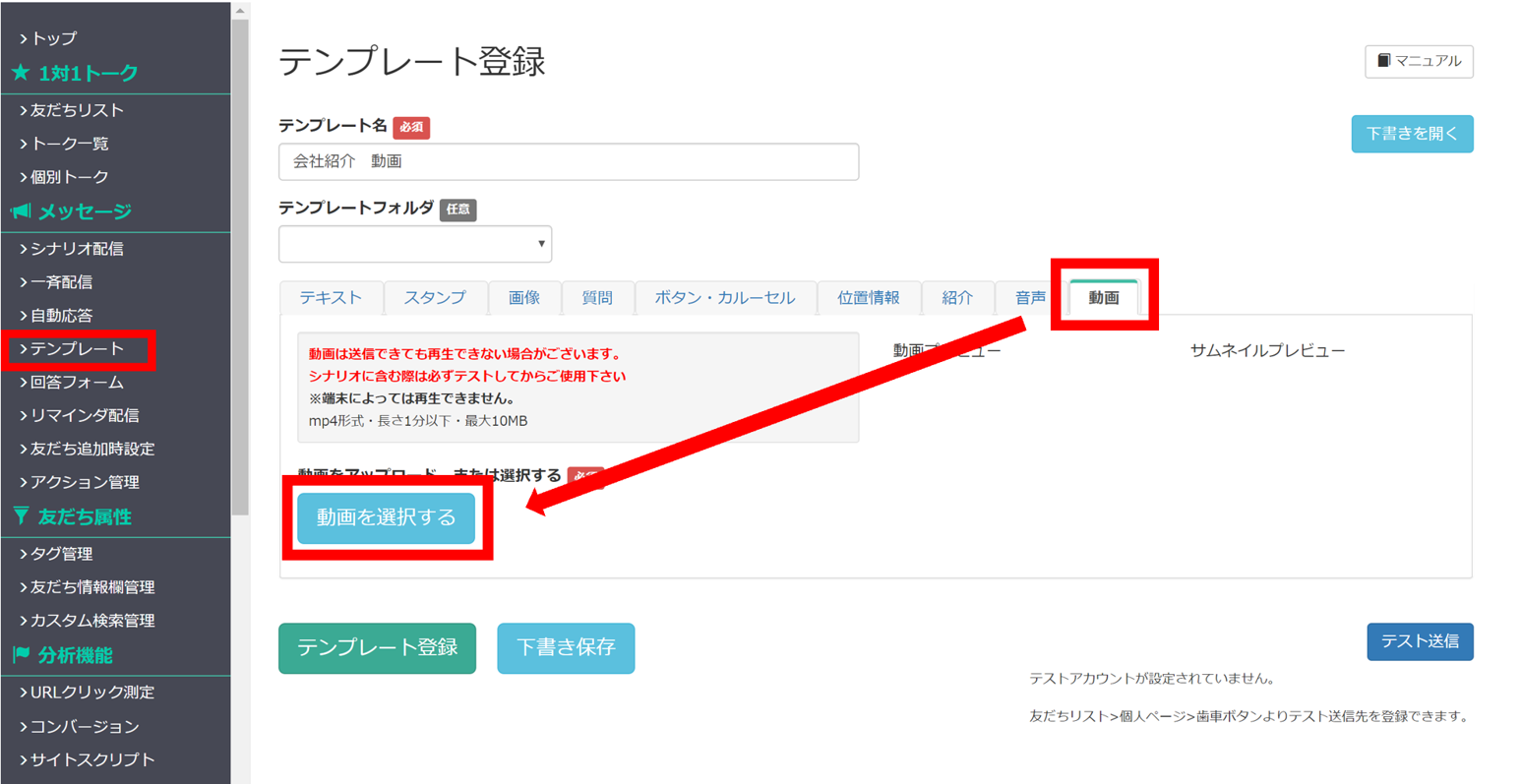Click the sidebar vertical scrollbar thumb
The height and width of the screenshot is (784, 1521).
click(240, 267)
